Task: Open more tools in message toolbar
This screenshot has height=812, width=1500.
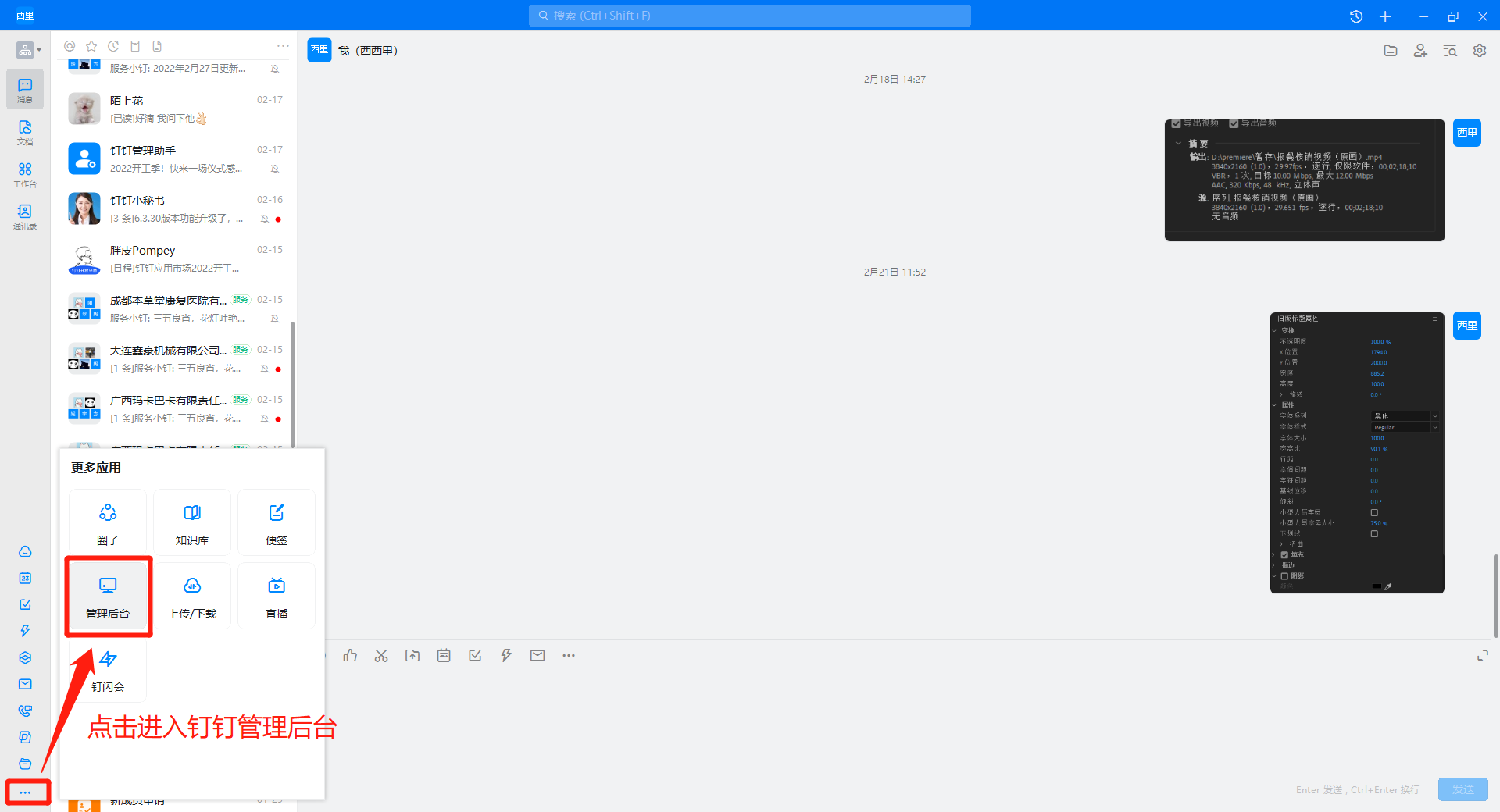Action: click(x=569, y=656)
